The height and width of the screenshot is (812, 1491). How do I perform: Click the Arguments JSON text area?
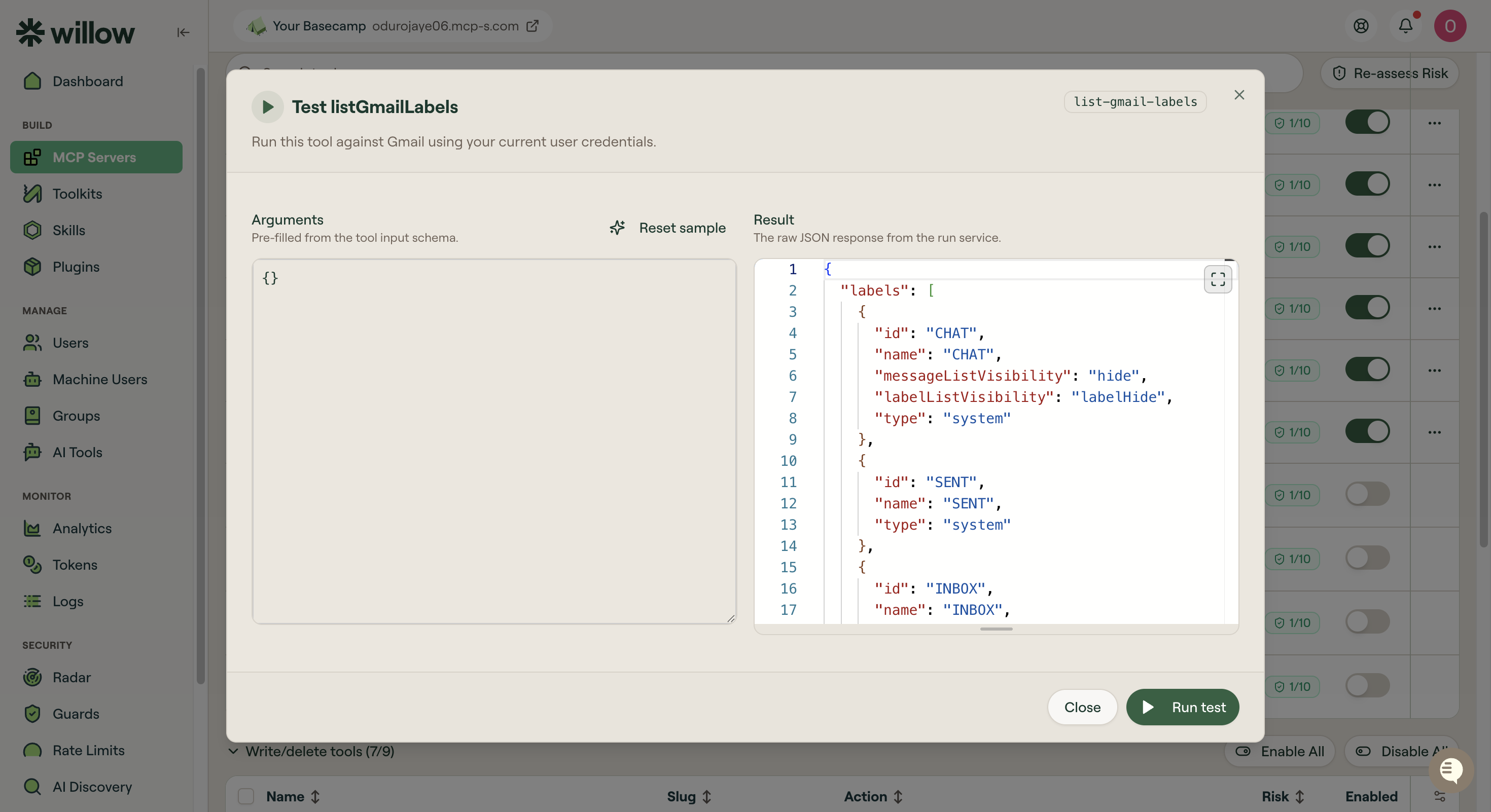tap(494, 441)
